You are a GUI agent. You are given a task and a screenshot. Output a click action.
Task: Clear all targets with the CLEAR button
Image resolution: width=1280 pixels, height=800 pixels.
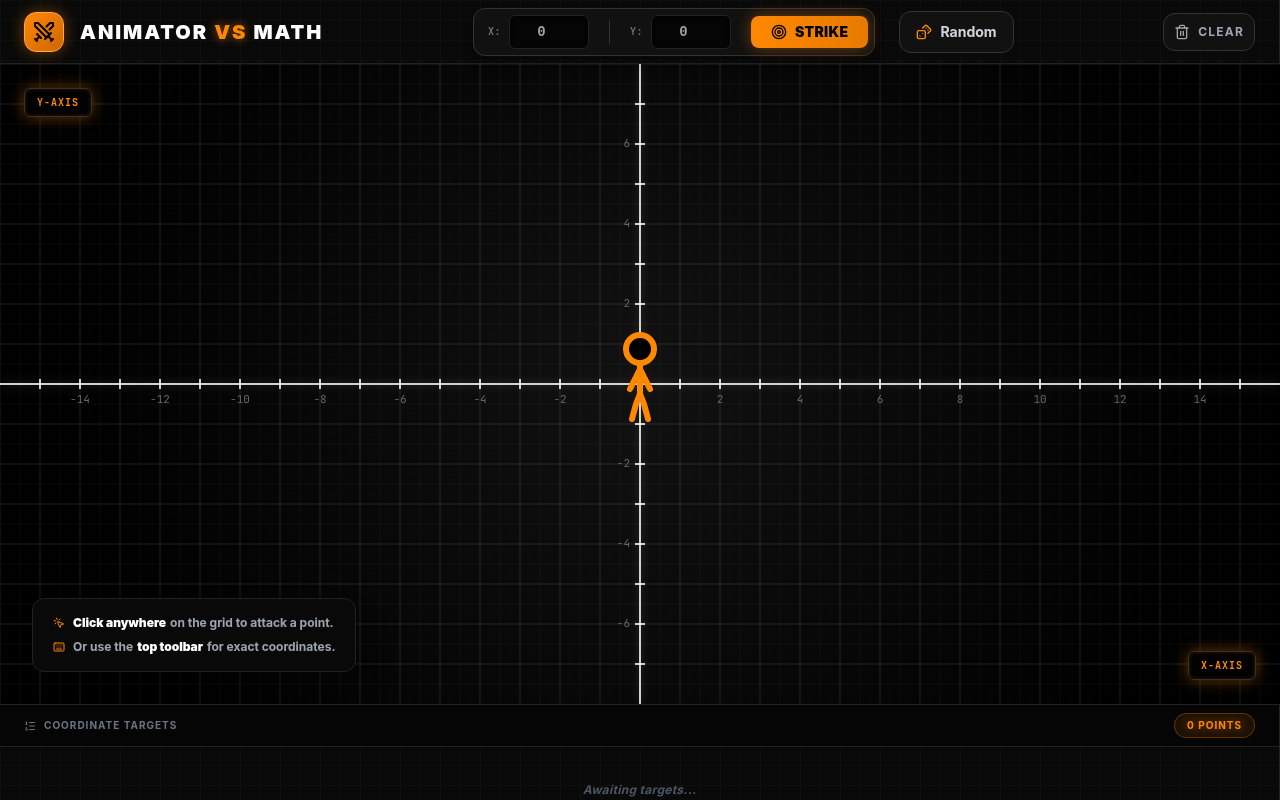[1209, 32]
